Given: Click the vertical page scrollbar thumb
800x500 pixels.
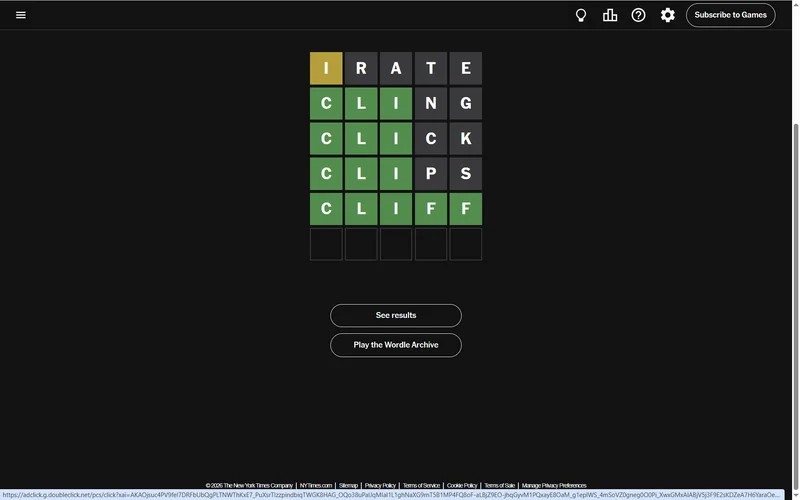Looking at the screenshot, I should pos(795,306).
